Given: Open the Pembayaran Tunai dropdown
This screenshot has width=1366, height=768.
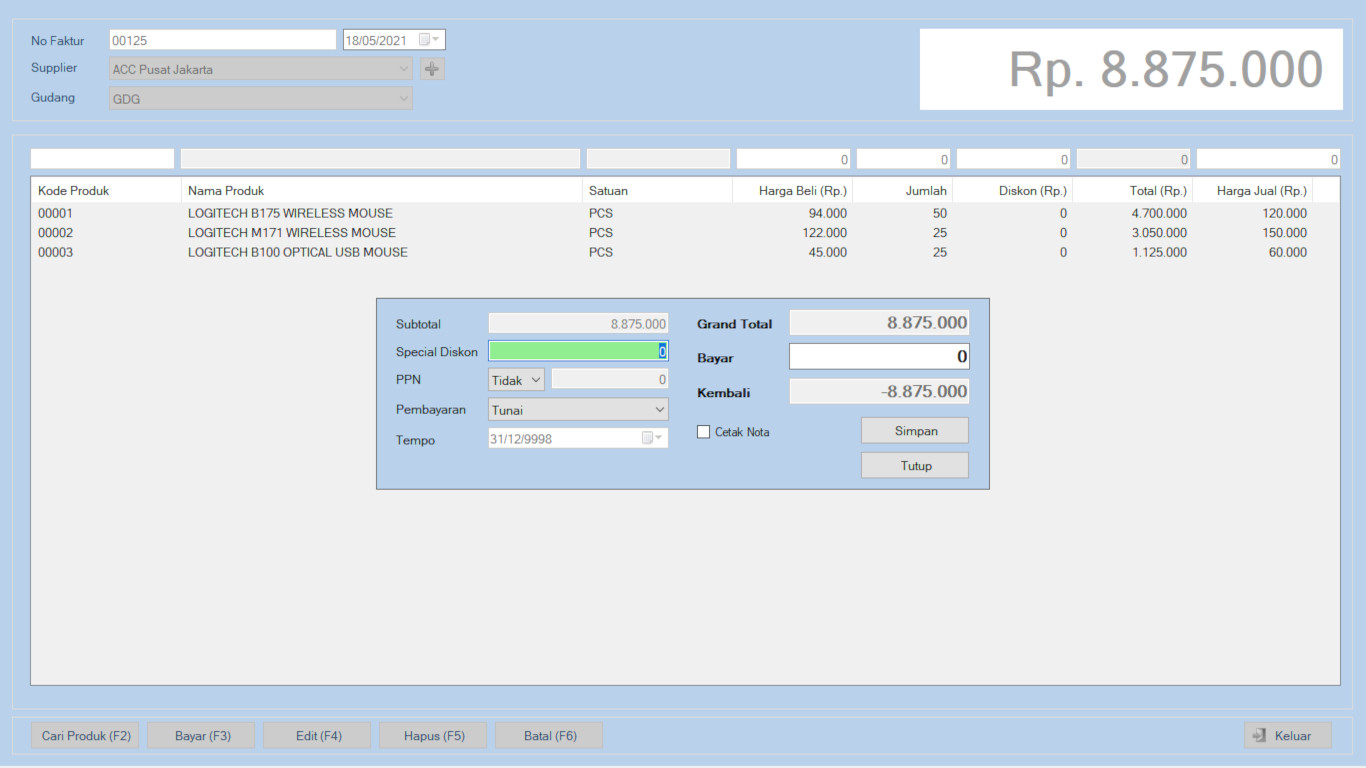Looking at the screenshot, I should (x=578, y=410).
